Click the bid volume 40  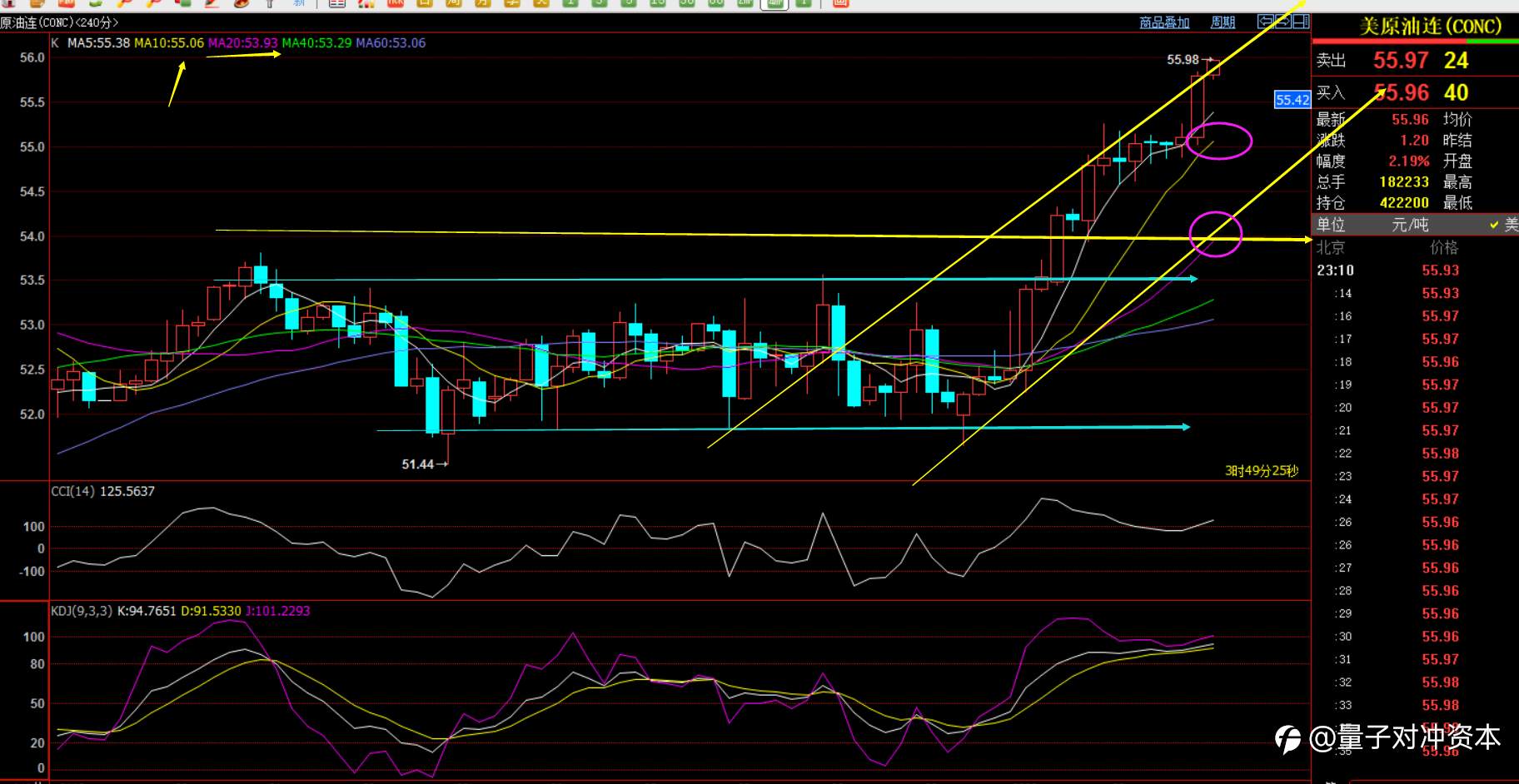tap(1457, 92)
